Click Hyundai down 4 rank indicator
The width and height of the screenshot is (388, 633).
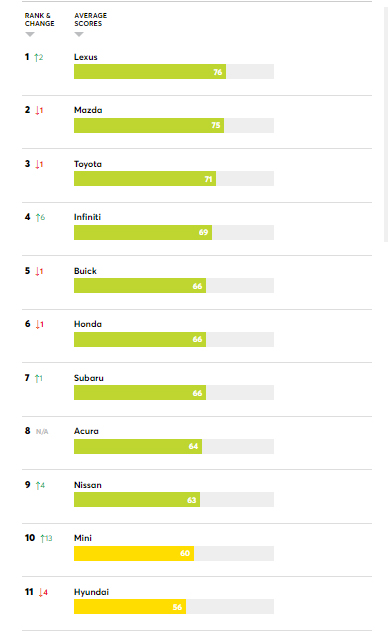click(x=43, y=592)
